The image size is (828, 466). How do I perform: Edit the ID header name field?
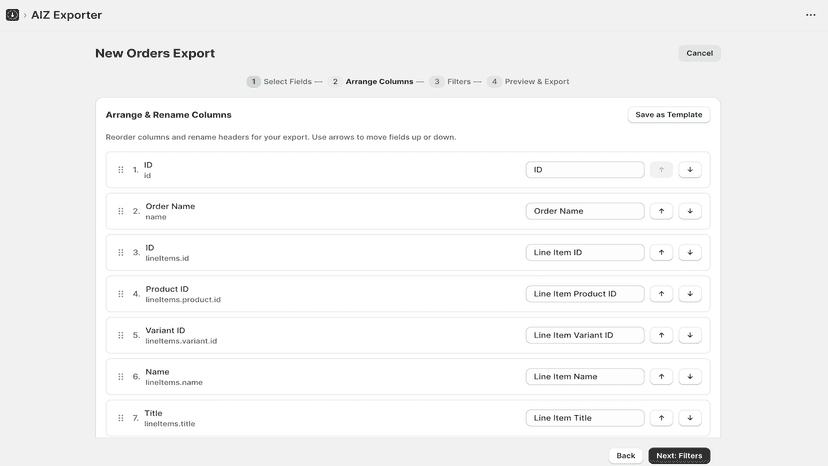click(585, 170)
